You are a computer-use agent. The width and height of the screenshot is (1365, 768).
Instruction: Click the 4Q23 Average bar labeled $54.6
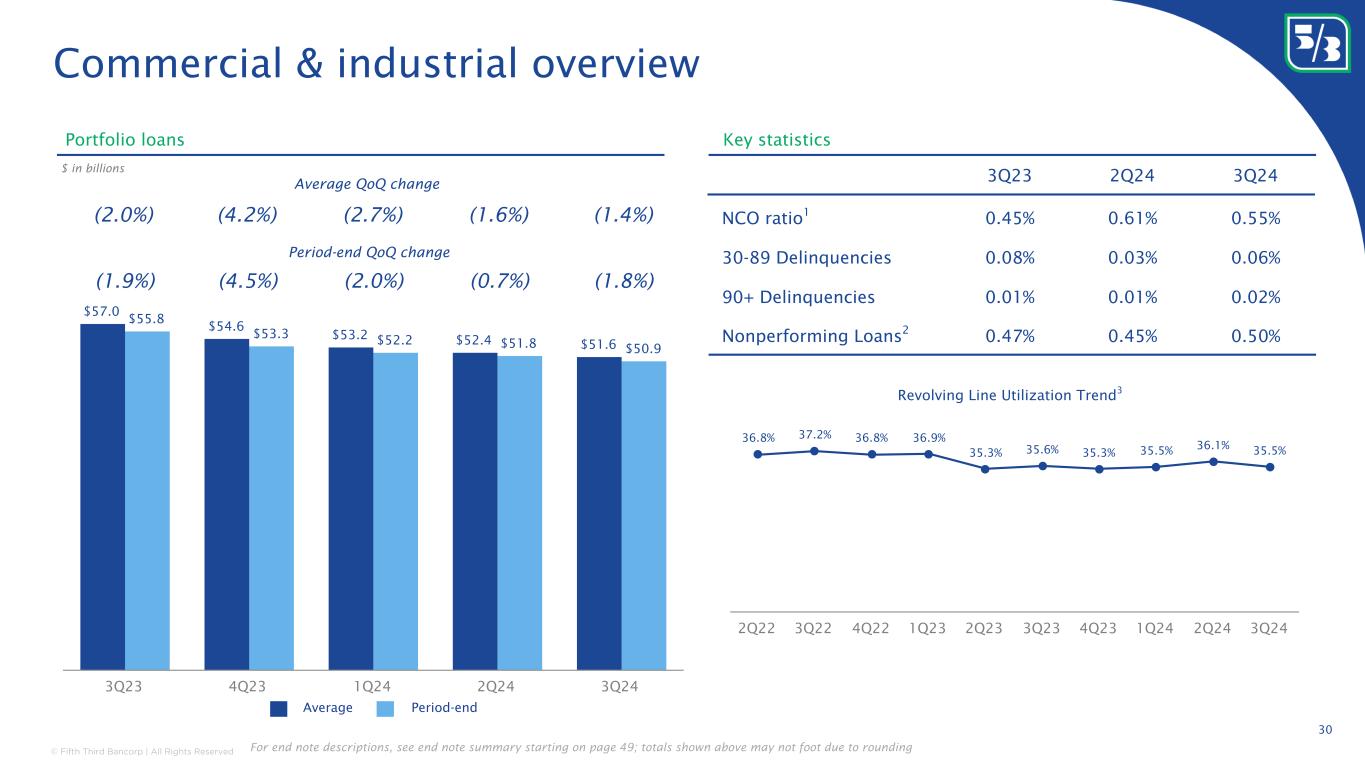(x=226, y=503)
